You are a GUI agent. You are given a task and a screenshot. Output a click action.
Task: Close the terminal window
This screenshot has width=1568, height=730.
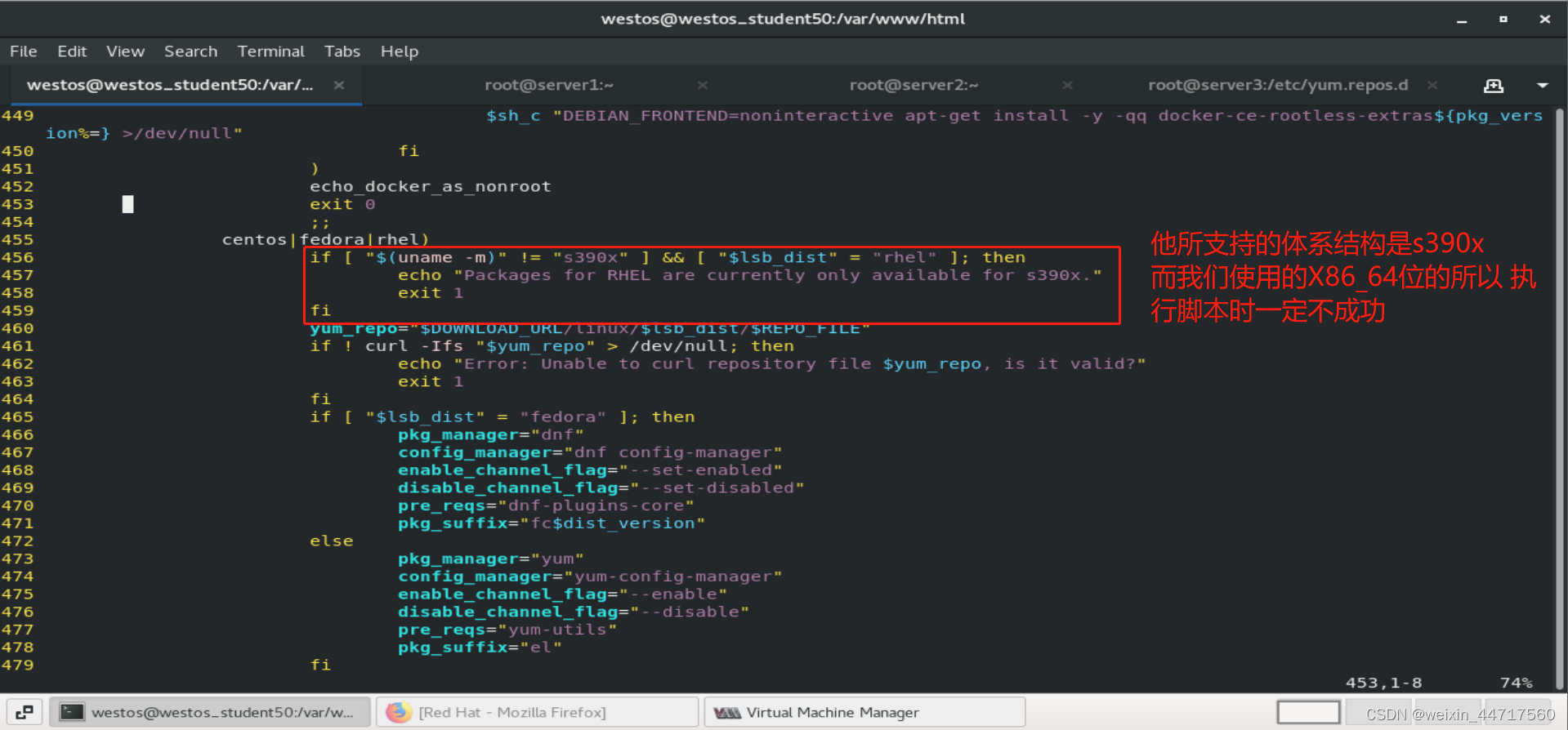point(1544,20)
